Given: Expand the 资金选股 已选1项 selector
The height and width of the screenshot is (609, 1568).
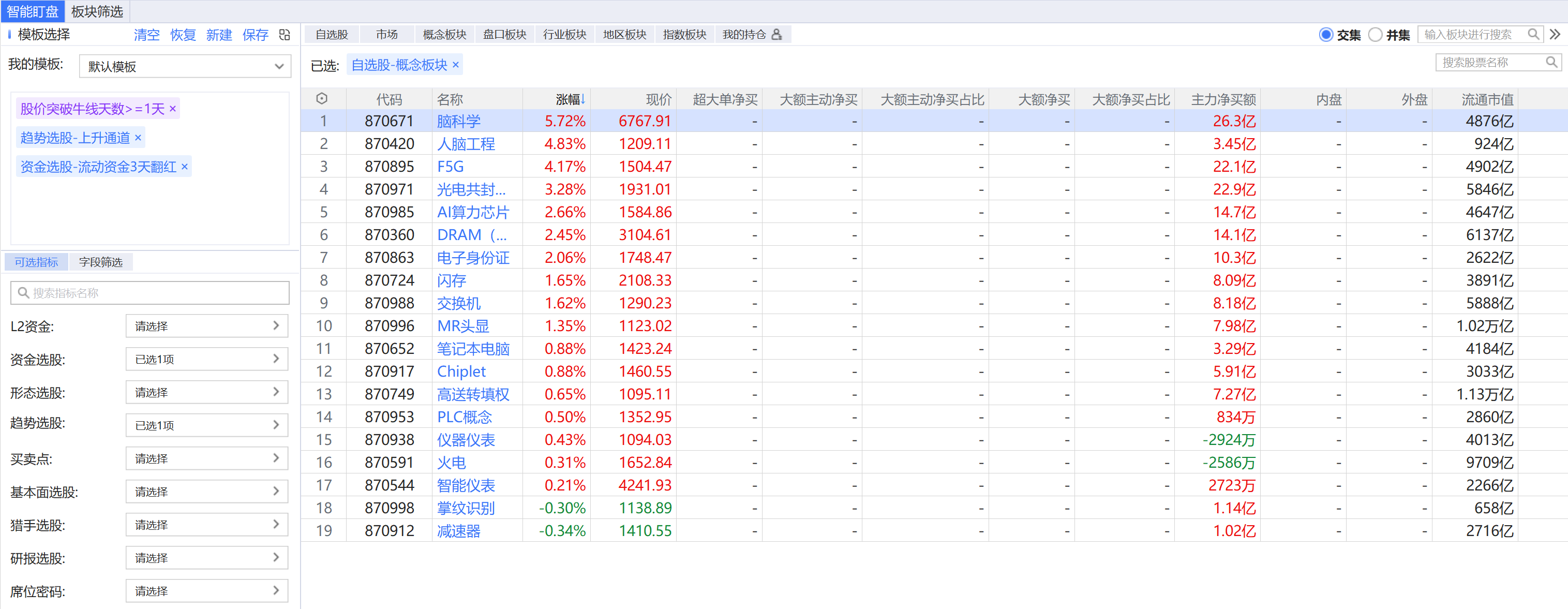Looking at the screenshot, I should [207, 359].
